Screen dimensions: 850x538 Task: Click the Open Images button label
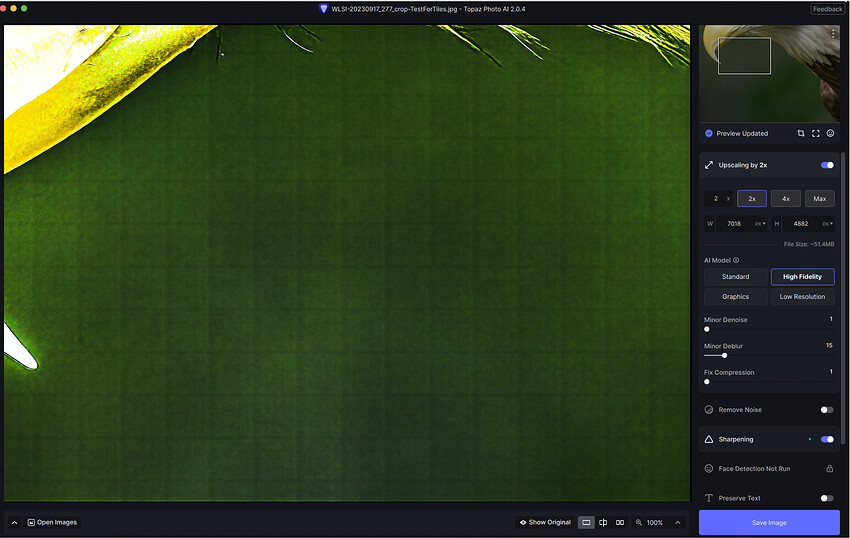point(57,522)
